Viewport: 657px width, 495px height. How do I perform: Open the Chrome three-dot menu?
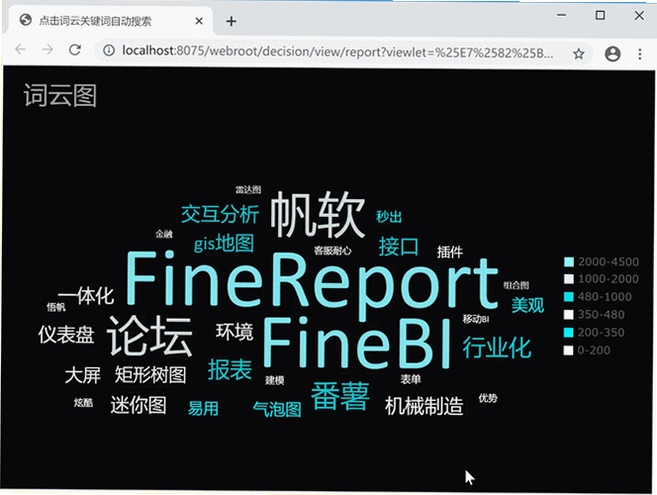tap(640, 54)
